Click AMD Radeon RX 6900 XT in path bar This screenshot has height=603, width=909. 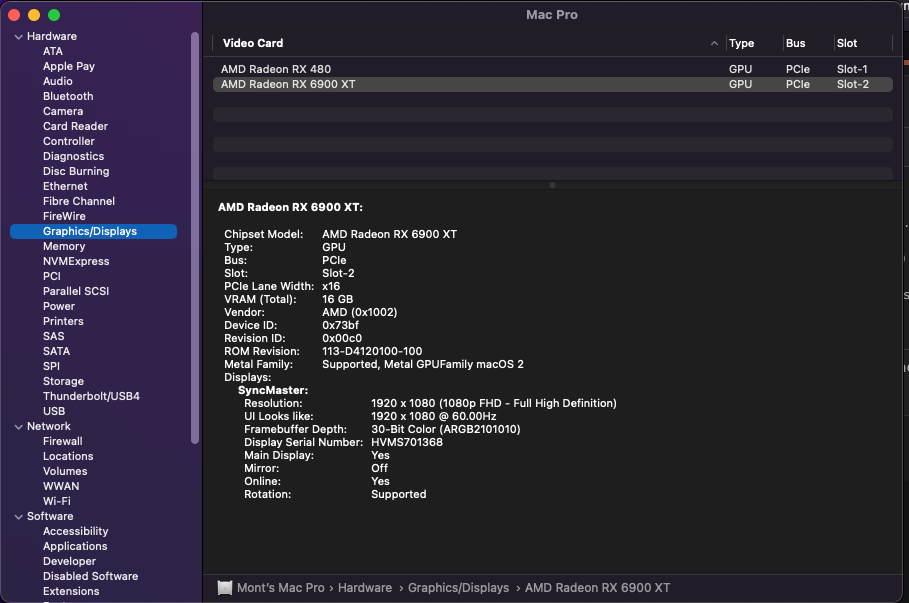598,588
